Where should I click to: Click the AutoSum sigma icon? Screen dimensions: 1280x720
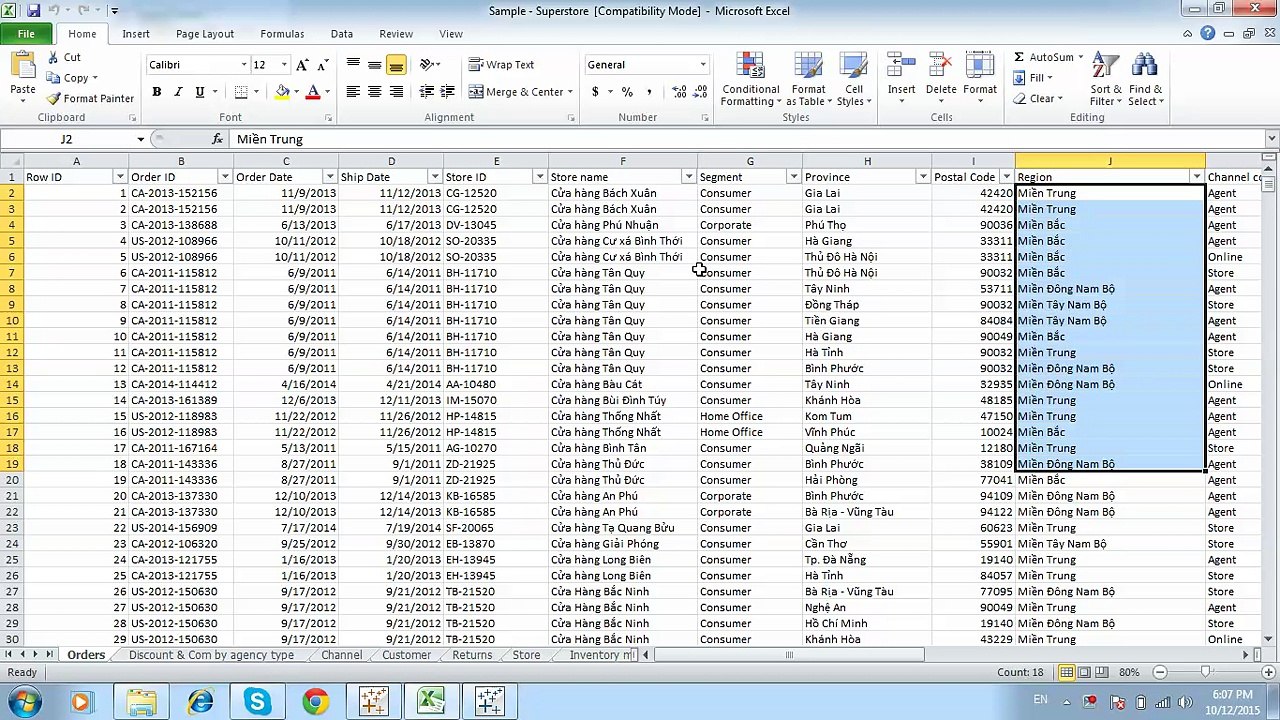[x=1019, y=57]
